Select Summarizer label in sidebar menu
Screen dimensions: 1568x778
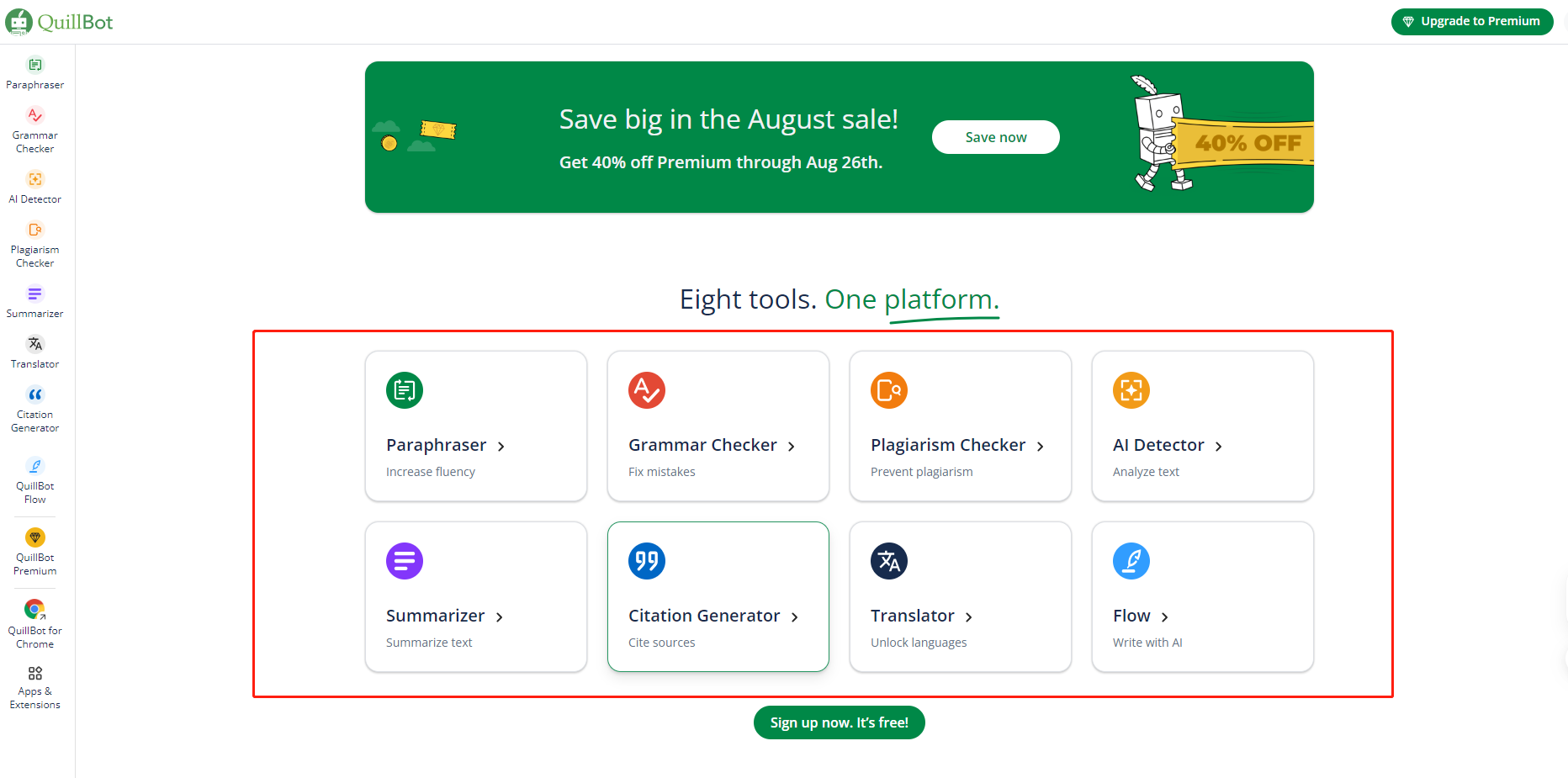[35, 314]
